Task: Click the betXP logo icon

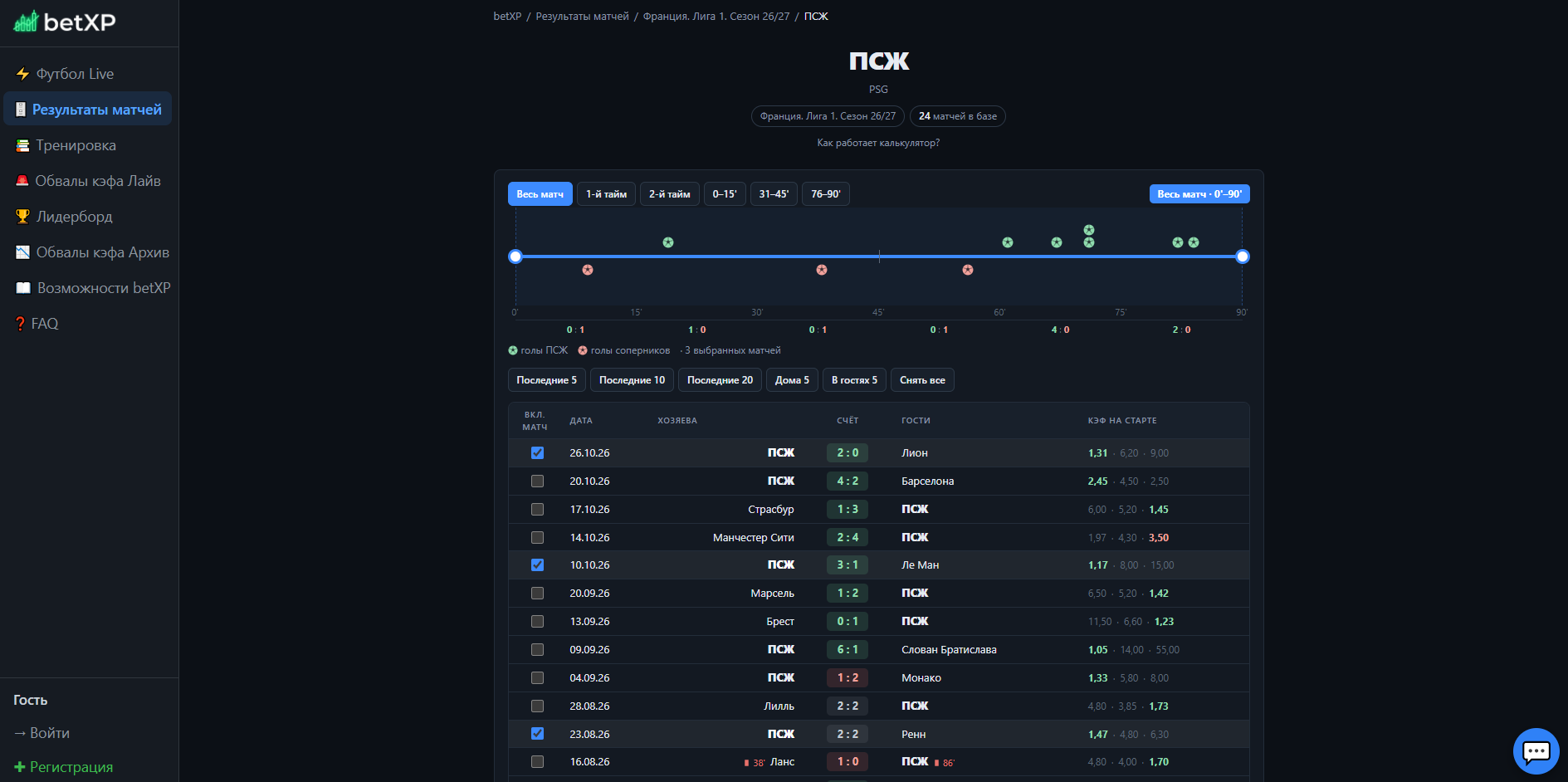Action: (26, 21)
